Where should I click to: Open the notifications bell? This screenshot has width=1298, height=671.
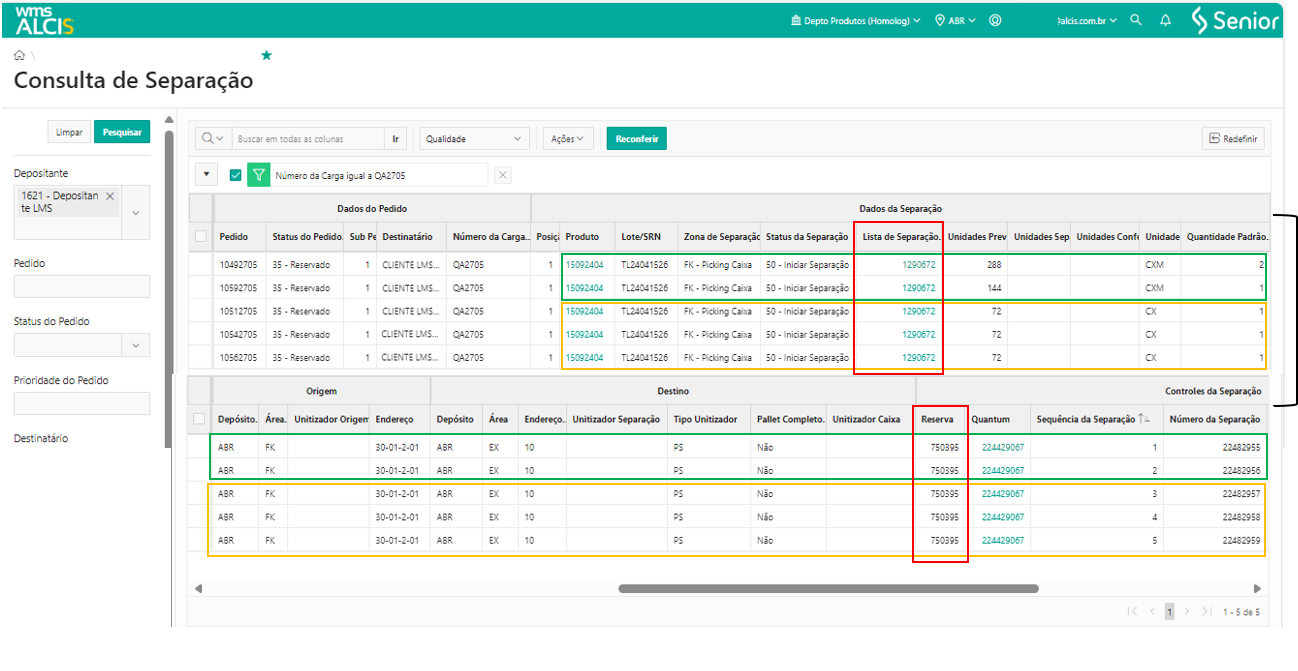click(x=1165, y=20)
